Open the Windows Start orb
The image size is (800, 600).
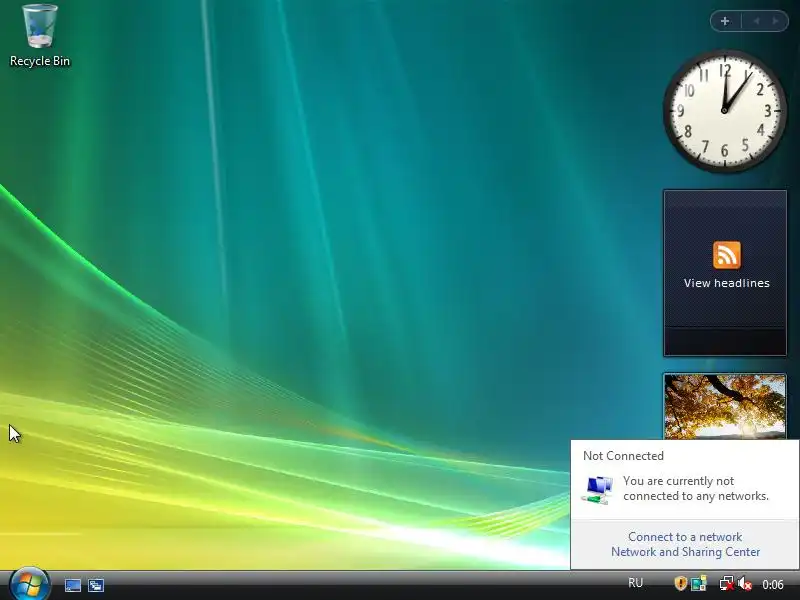(30, 584)
